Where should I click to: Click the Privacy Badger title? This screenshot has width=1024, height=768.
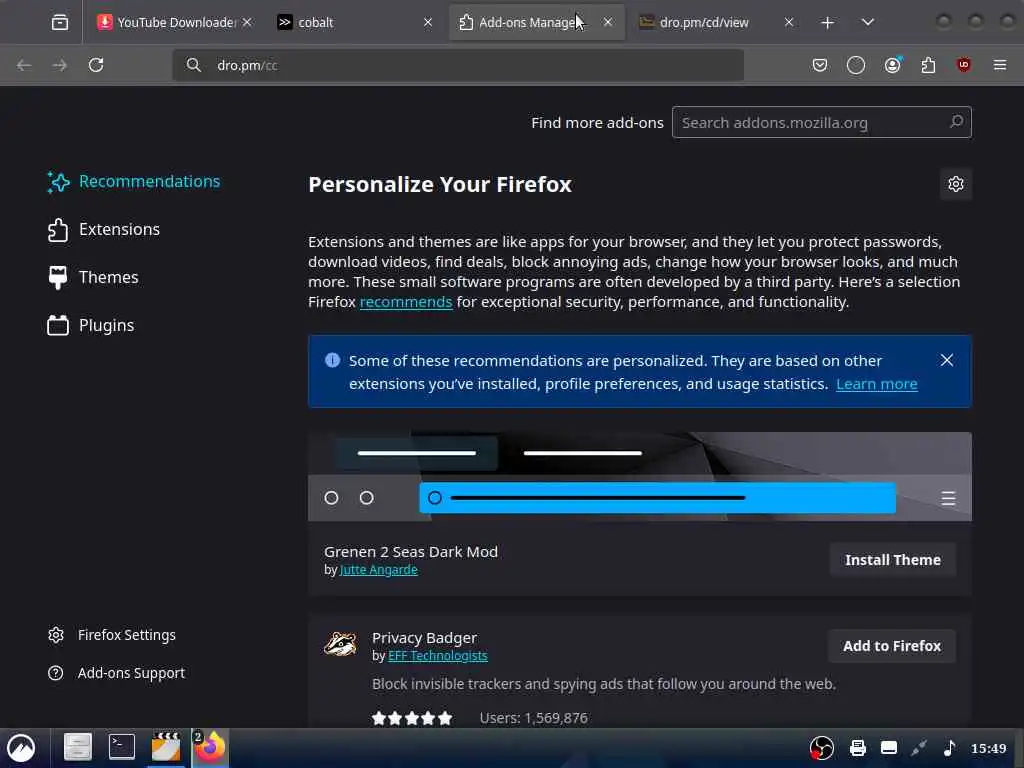[x=424, y=638]
